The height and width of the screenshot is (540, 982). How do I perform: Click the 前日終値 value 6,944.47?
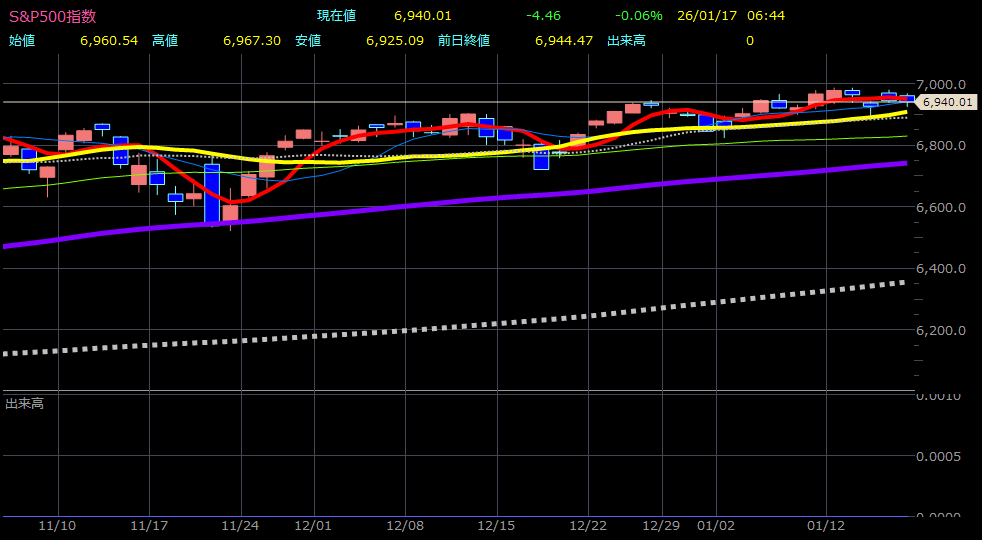[x=564, y=41]
